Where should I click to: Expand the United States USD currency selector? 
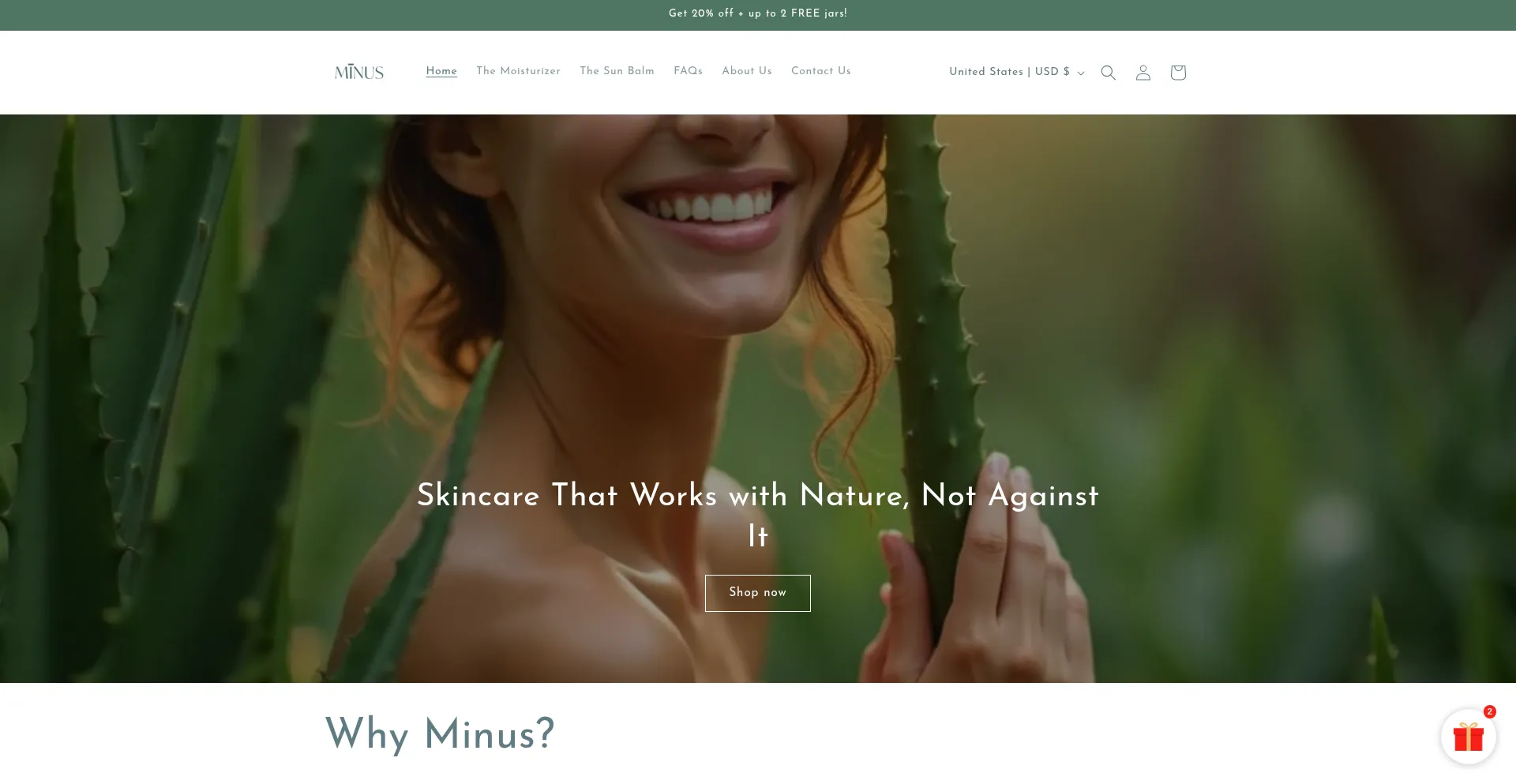(x=1017, y=72)
